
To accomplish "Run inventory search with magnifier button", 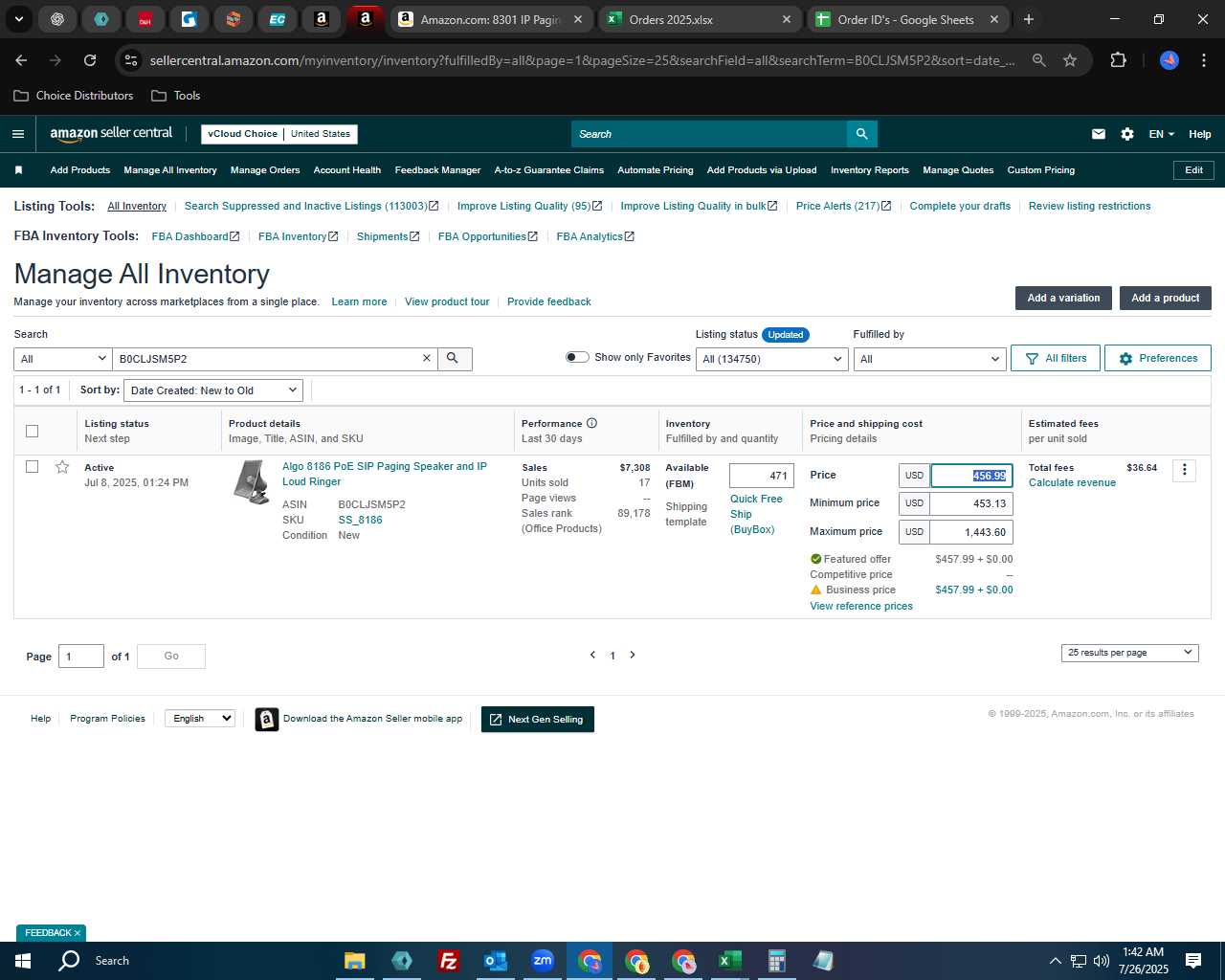I will (x=455, y=358).
